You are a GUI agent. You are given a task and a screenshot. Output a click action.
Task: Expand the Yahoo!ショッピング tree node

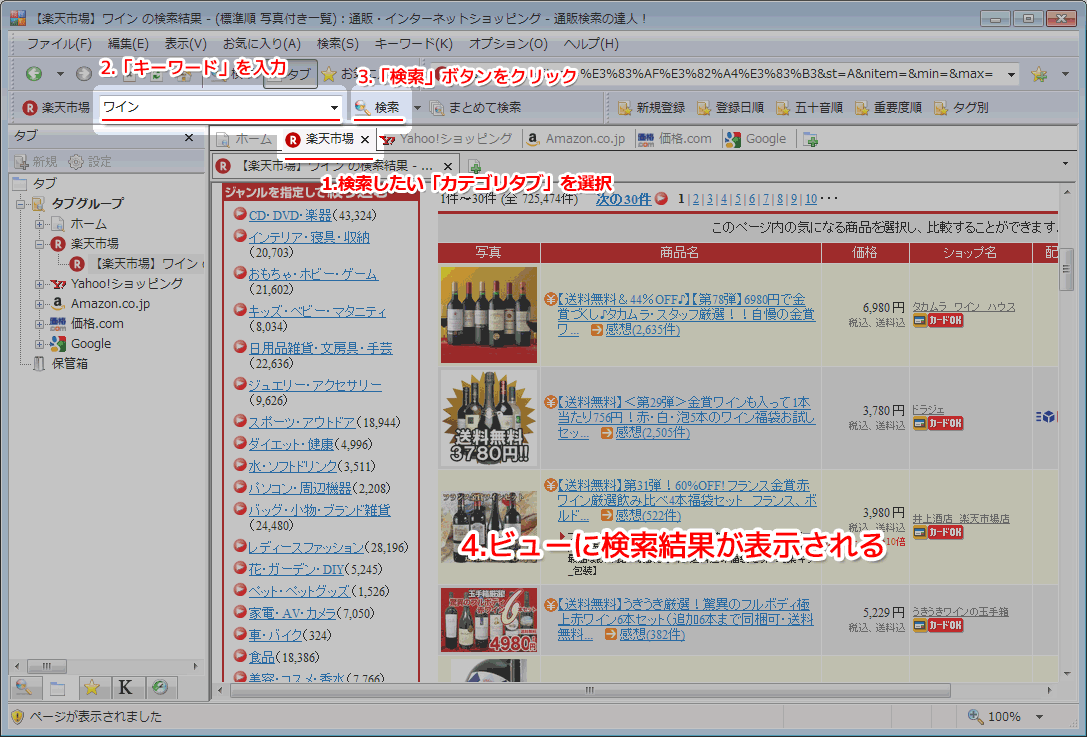[40, 284]
